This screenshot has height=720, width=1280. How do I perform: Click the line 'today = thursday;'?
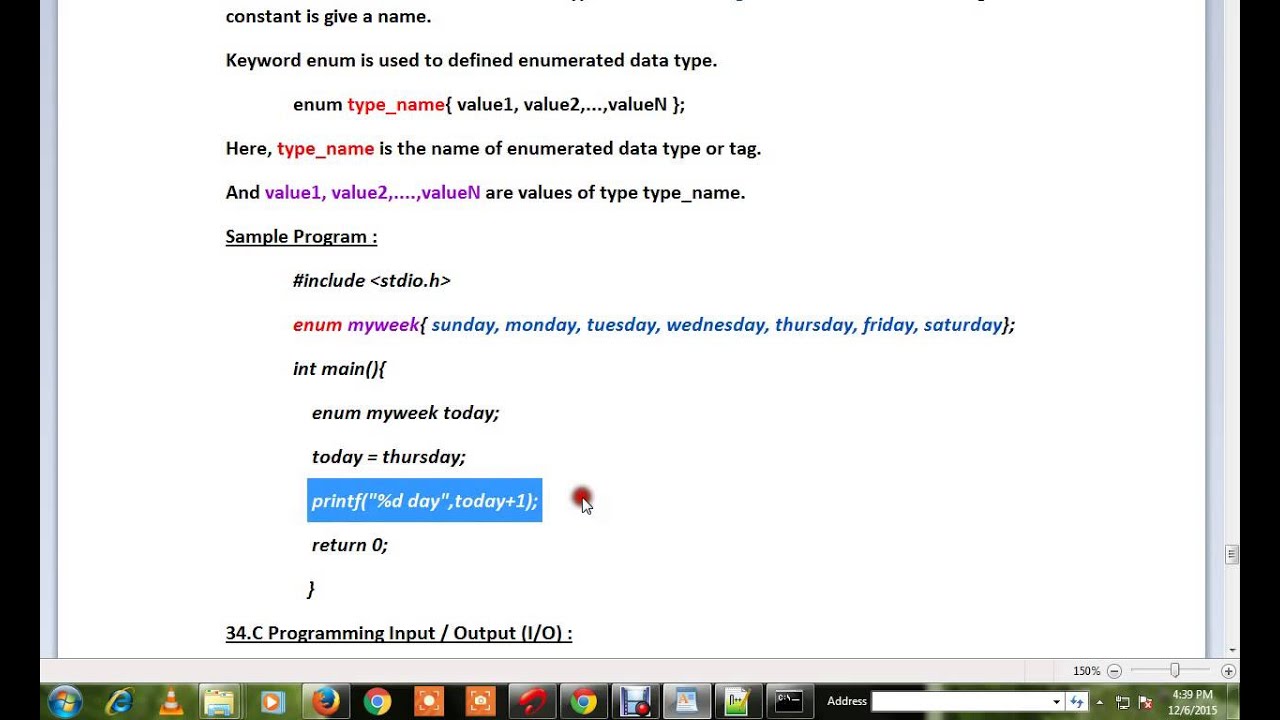coord(389,457)
